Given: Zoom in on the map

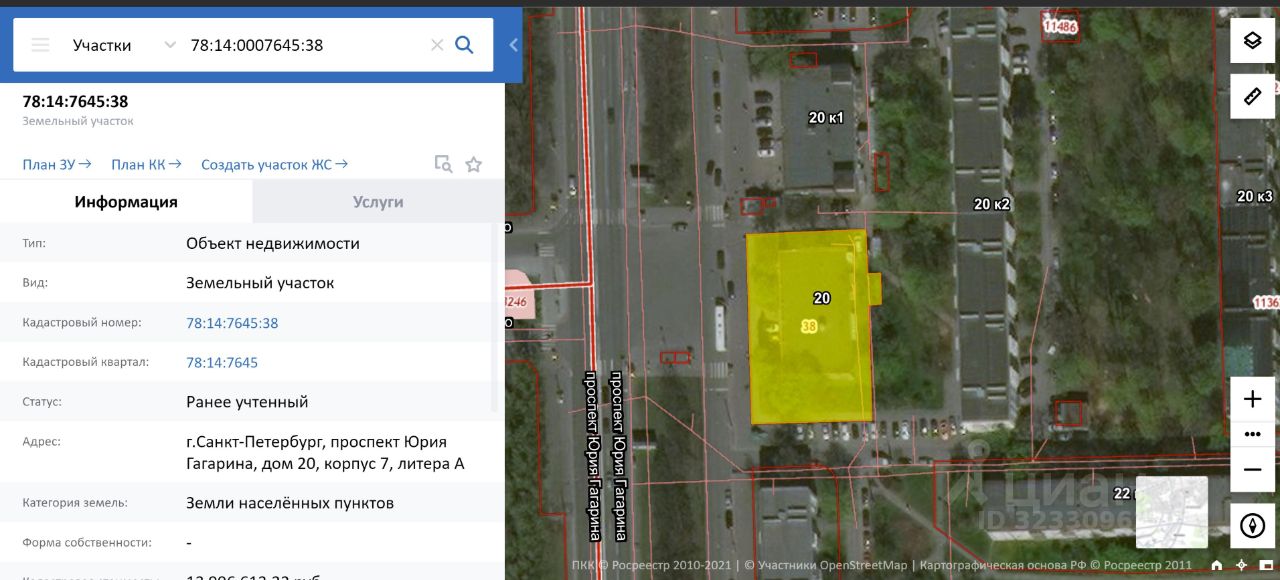Looking at the screenshot, I should point(1253,400).
